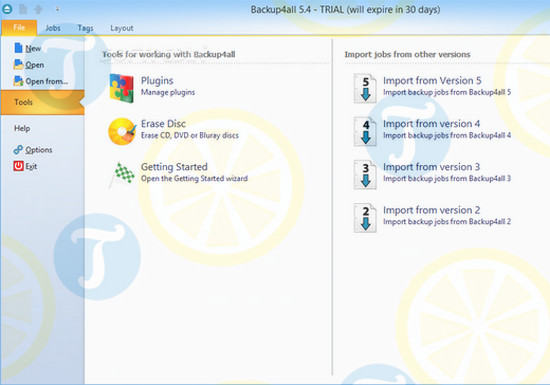Click the New file icon in sidebar
The width and height of the screenshot is (550, 385).
(18, 48)
